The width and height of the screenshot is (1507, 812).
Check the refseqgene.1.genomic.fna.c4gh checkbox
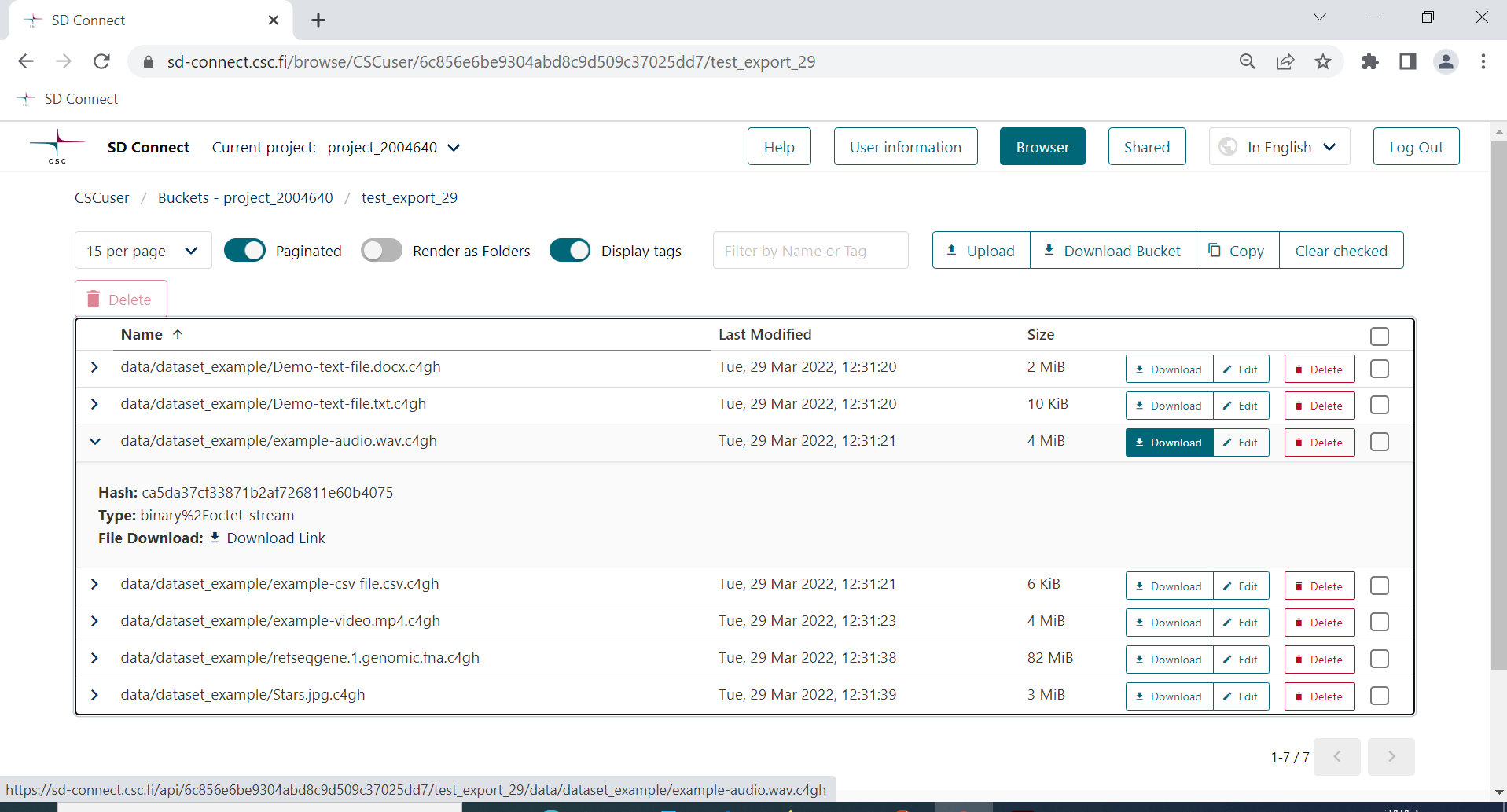click(x=1380, y=659)
